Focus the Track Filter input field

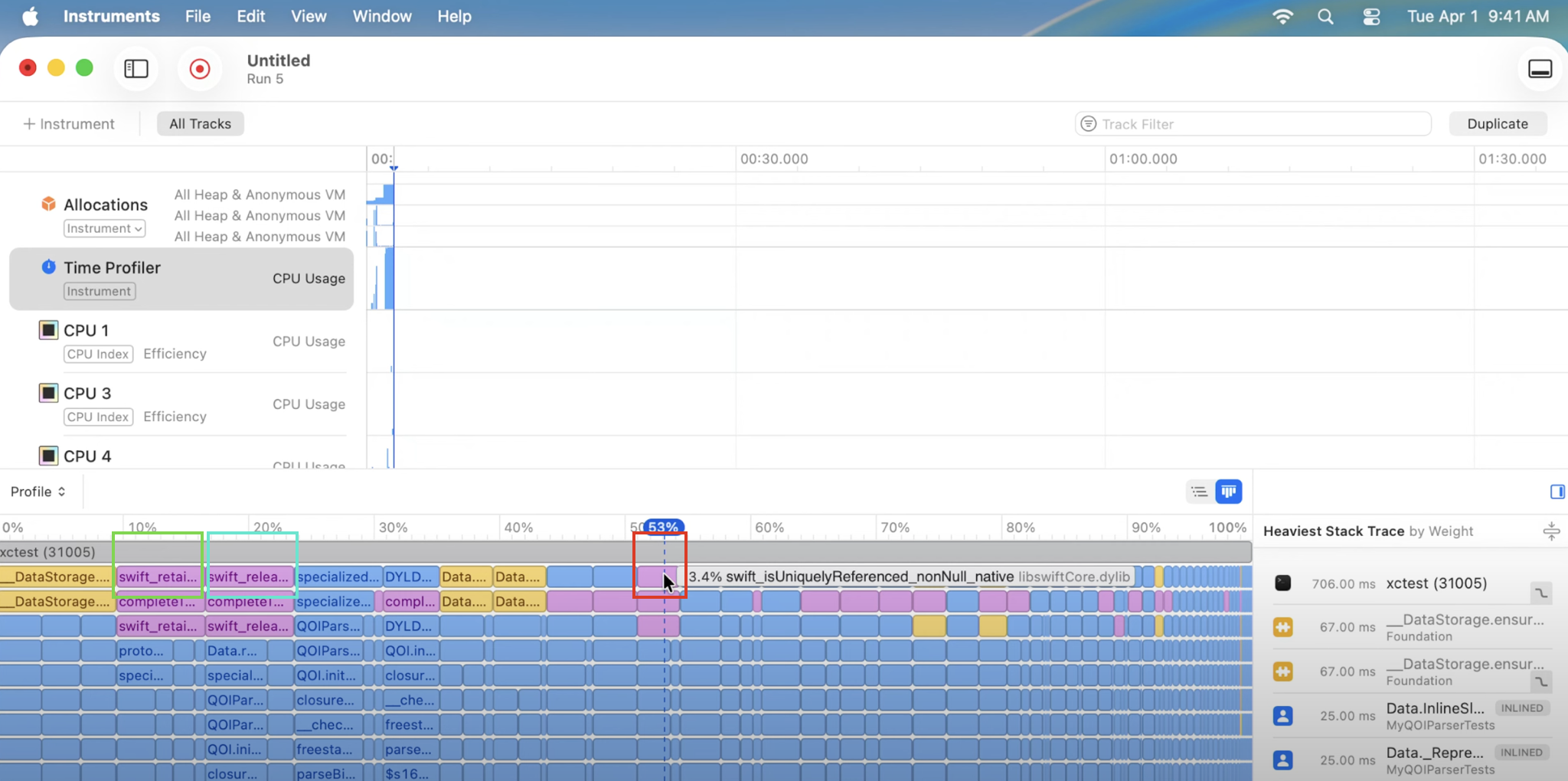[1253, 123]
